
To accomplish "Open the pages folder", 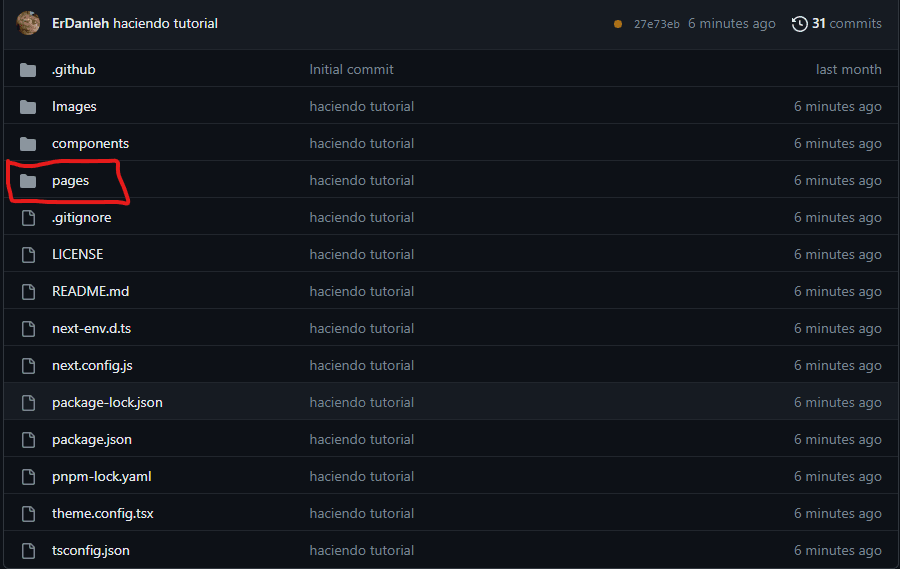I will pyautogui.click(x=70, y=181).
